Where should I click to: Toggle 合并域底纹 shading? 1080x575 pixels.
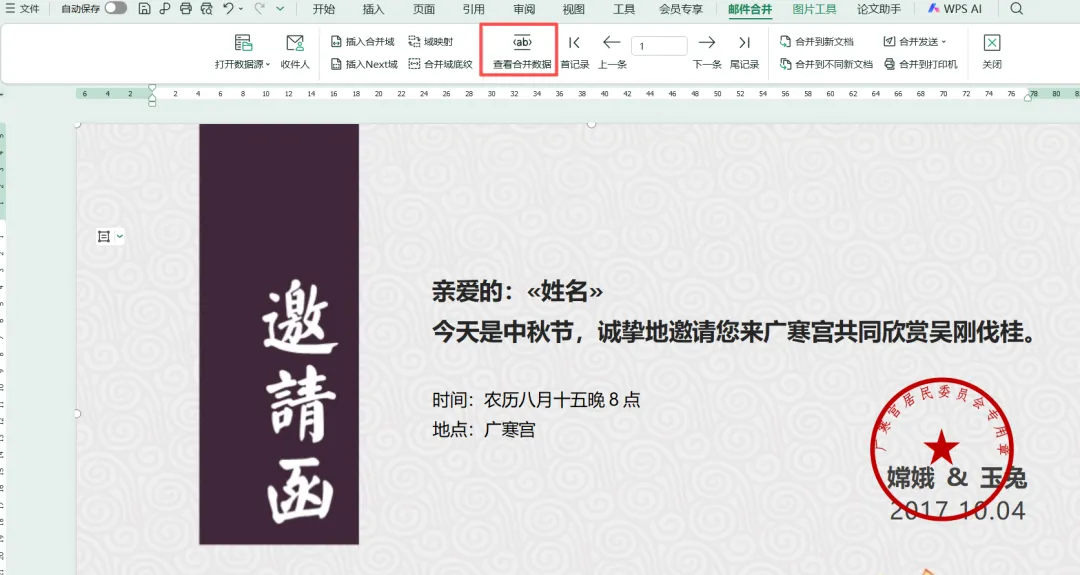441,64
